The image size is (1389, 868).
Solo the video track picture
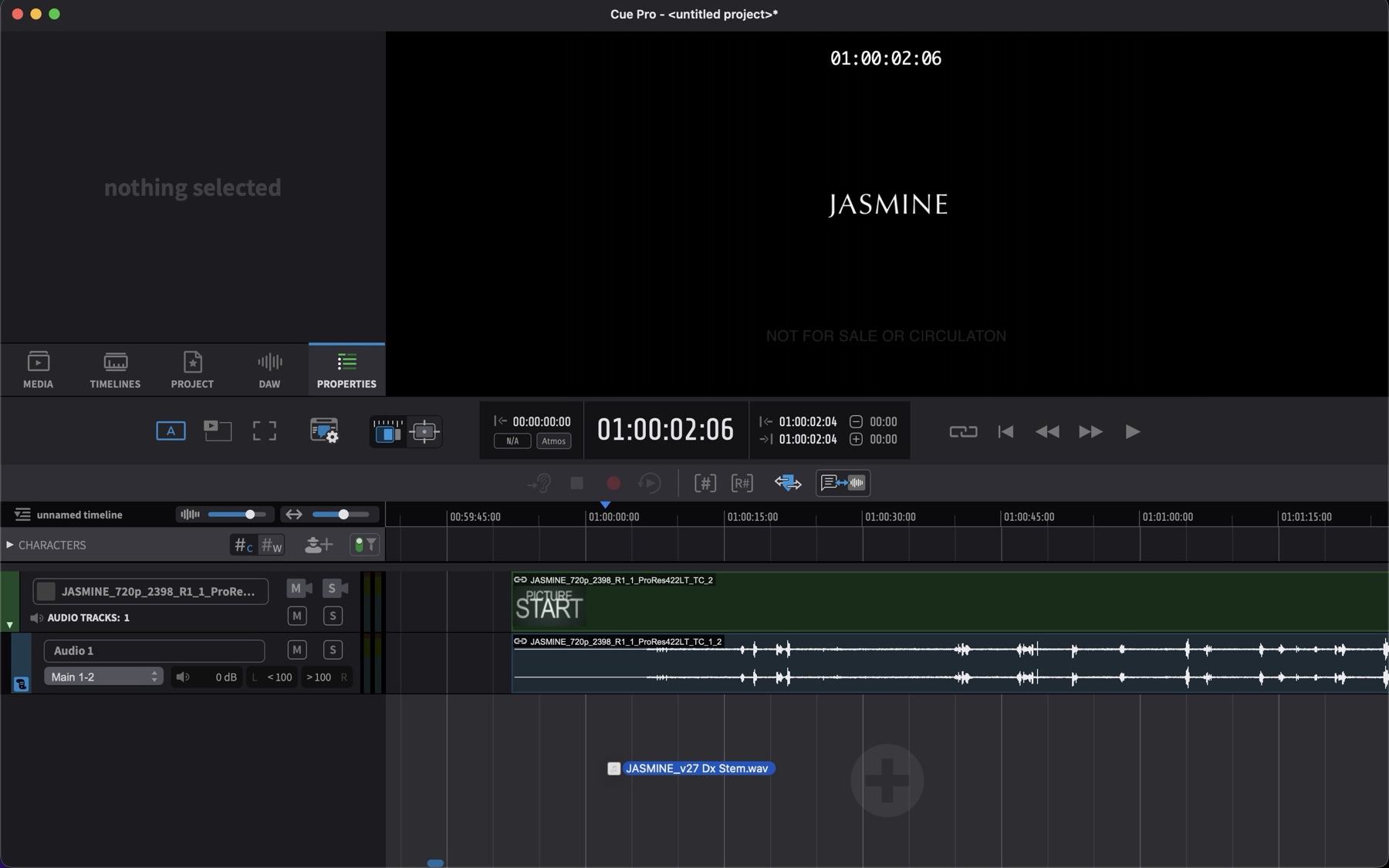(x=335, y=589)
